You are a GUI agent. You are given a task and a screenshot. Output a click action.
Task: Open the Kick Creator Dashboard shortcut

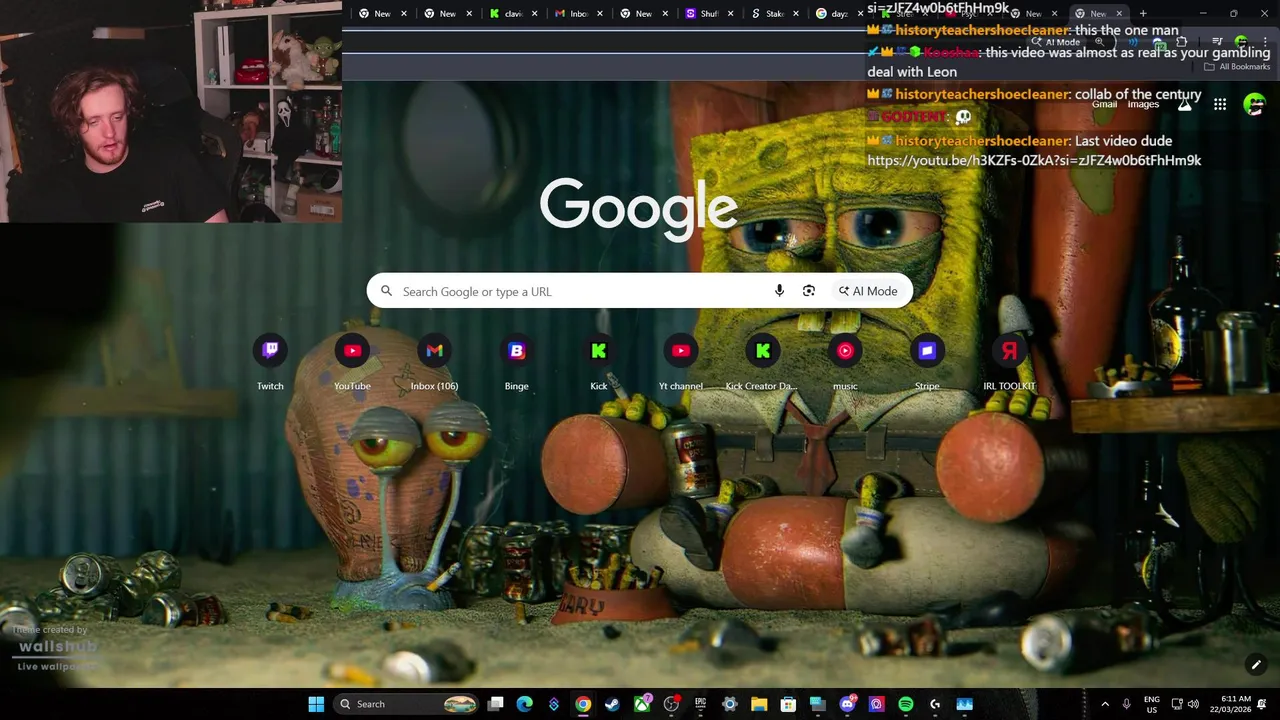tap(762, 361)
